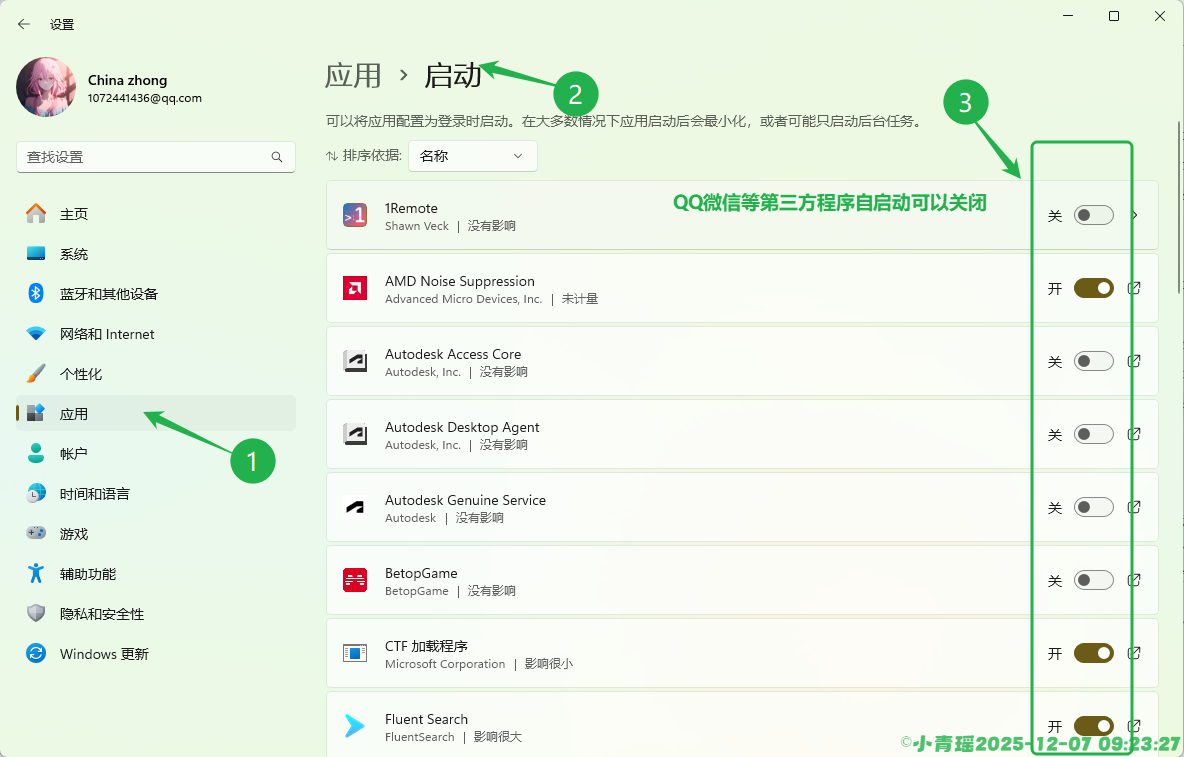The height and width of the screenshot is (757, 1184).
Task: Select the Personalization paintbrush icon
Action: (36, 374)
